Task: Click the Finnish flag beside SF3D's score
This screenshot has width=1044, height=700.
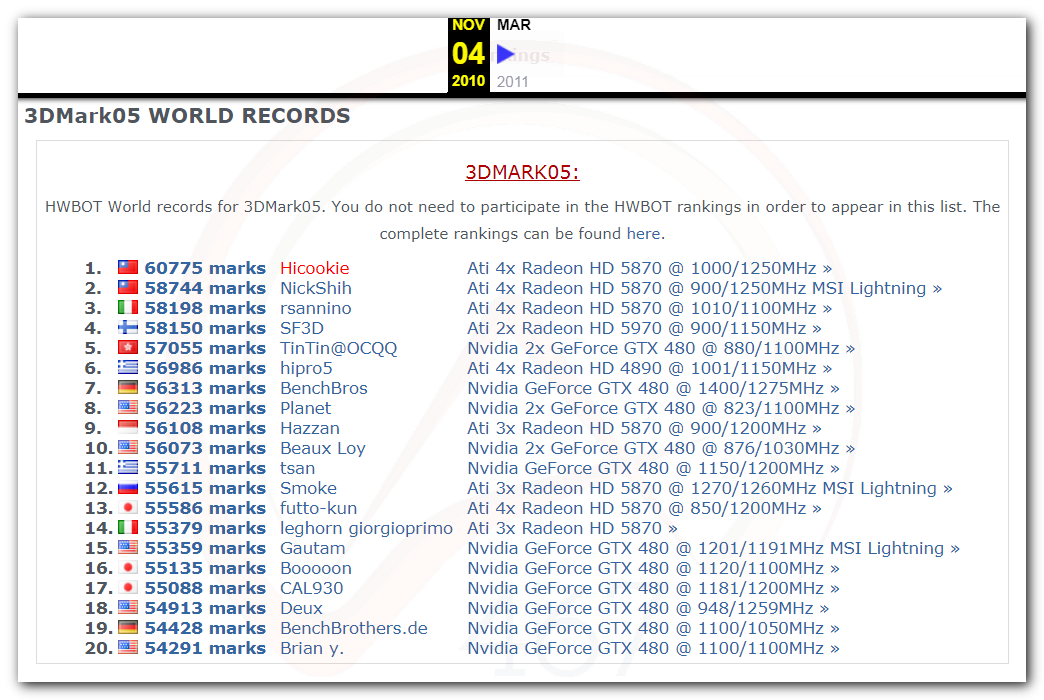Action: tap(128, 328)
